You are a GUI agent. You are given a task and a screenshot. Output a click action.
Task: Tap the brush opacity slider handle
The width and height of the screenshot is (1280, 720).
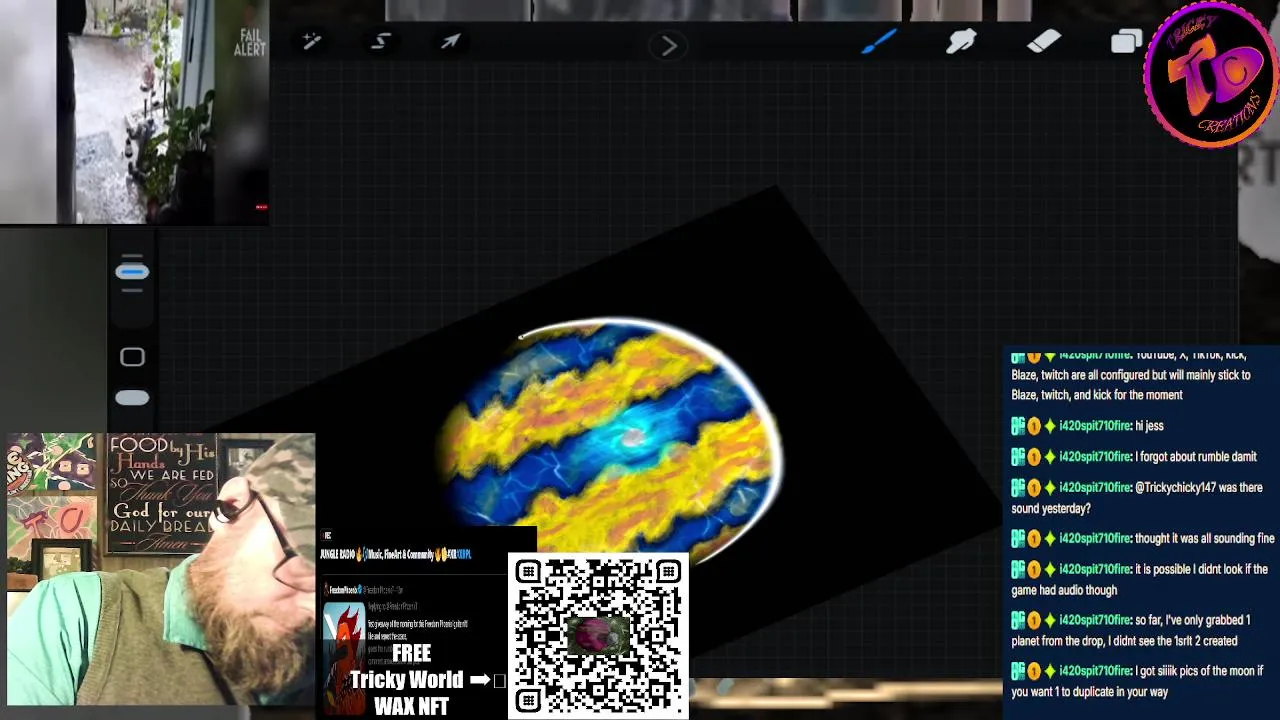132,398
